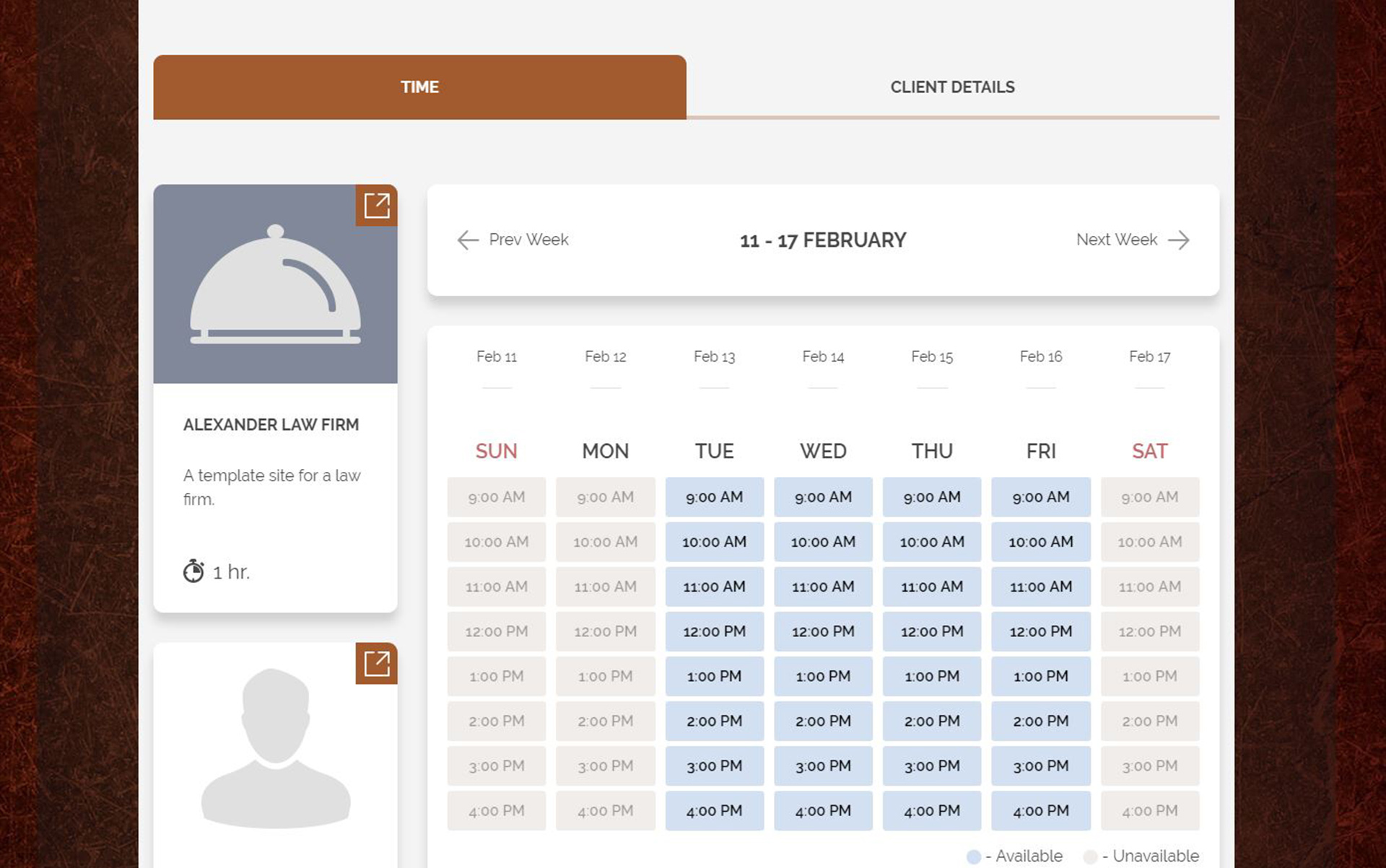Book Tuesday 3:00 PM slot
Viewport: 1386px width, 868px height.
(x=715, y=766)
